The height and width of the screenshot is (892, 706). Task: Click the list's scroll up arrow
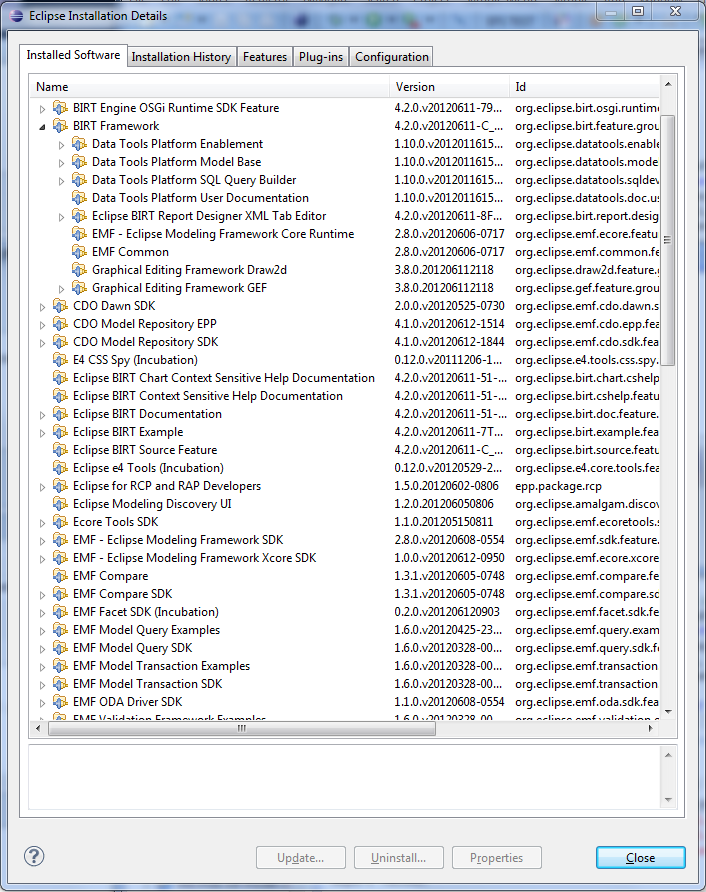(668, 84)
